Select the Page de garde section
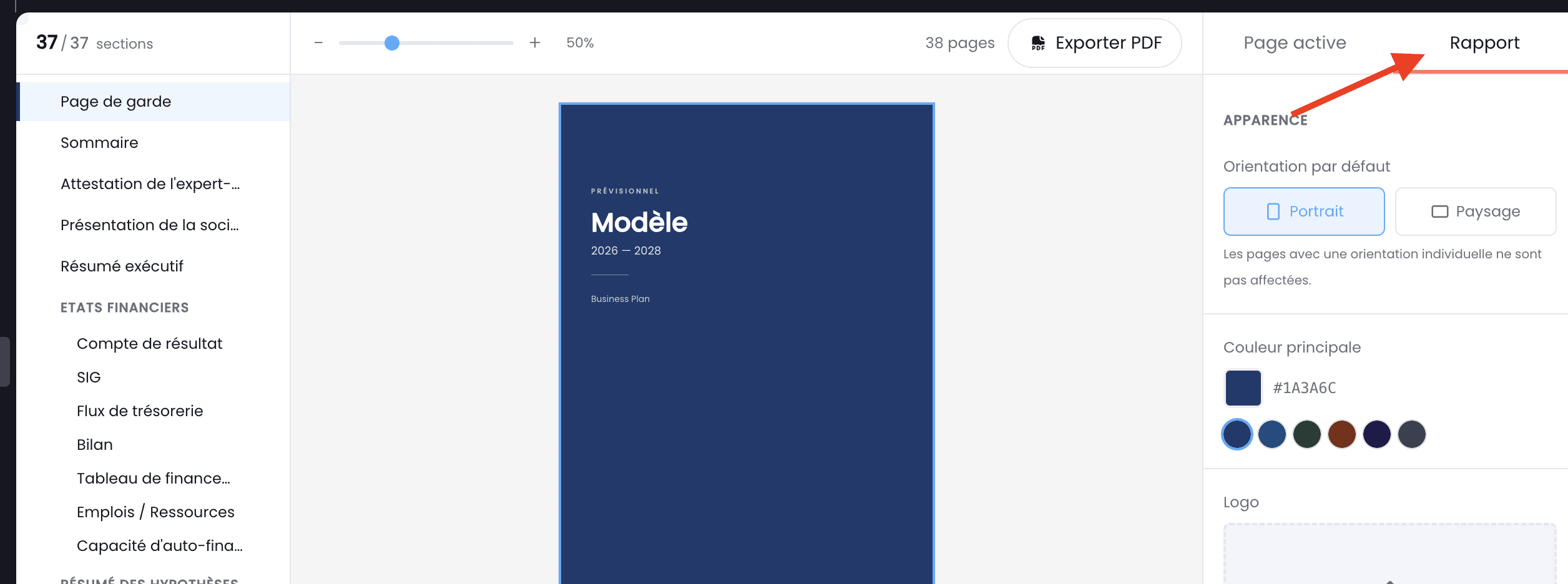Viewport: 1568px width, 584px height. click(154, 102)
